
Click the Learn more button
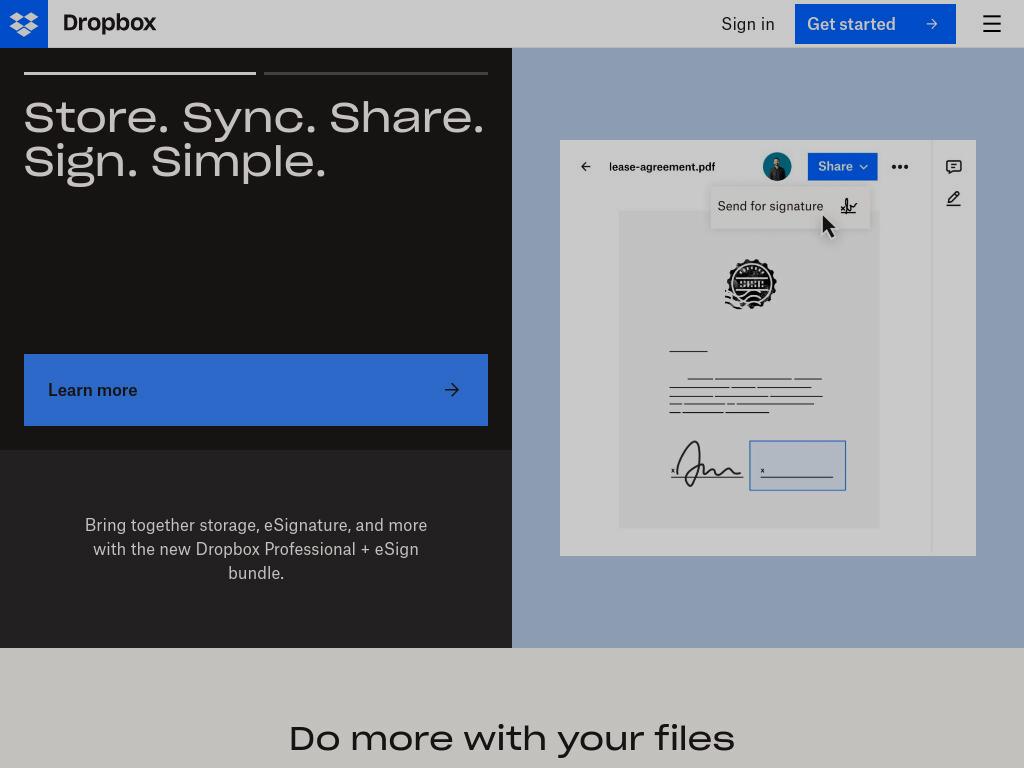pyautogui.click(x=256, y=390)
